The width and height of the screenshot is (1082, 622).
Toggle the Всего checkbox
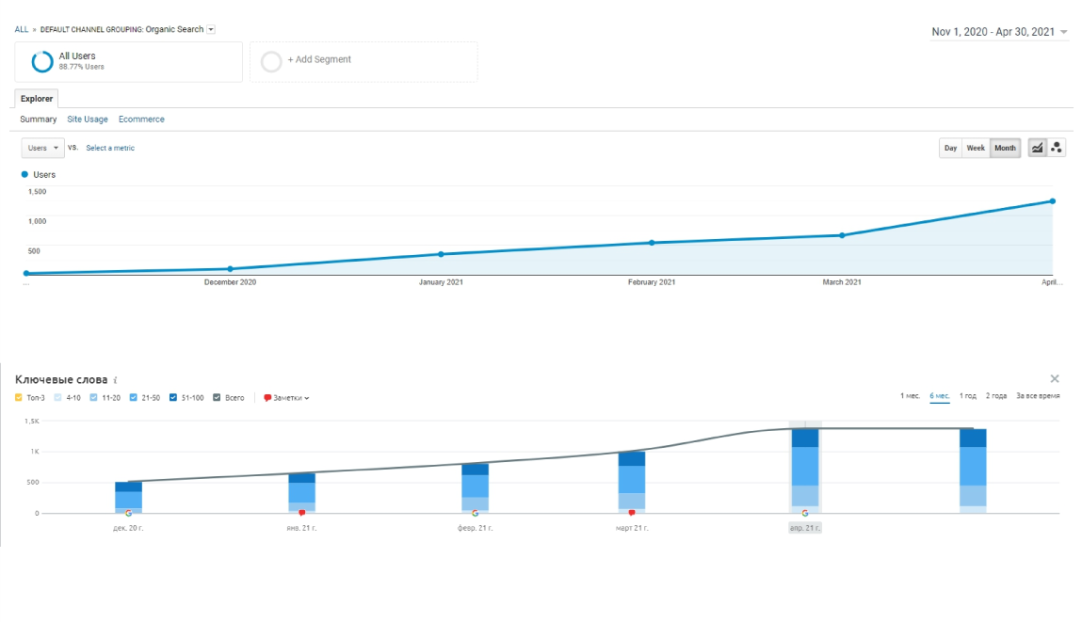pos(217,398)
